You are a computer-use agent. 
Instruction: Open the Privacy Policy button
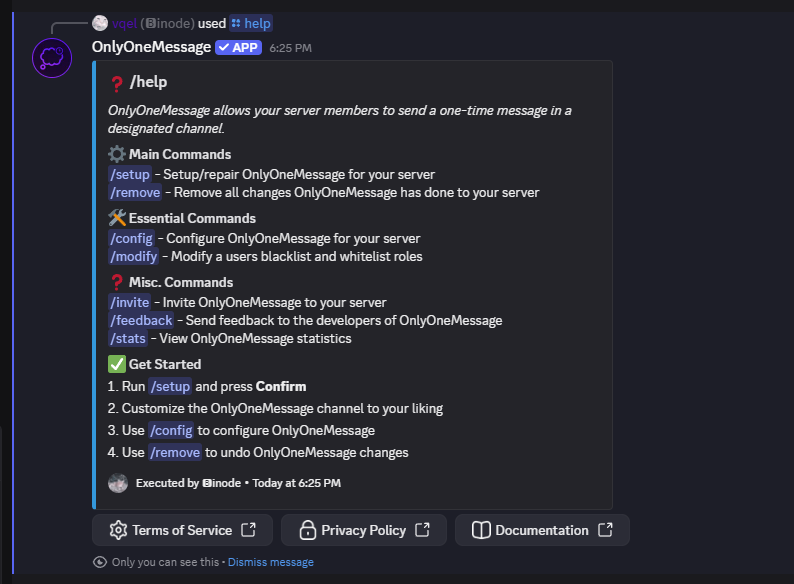(364, 530)
